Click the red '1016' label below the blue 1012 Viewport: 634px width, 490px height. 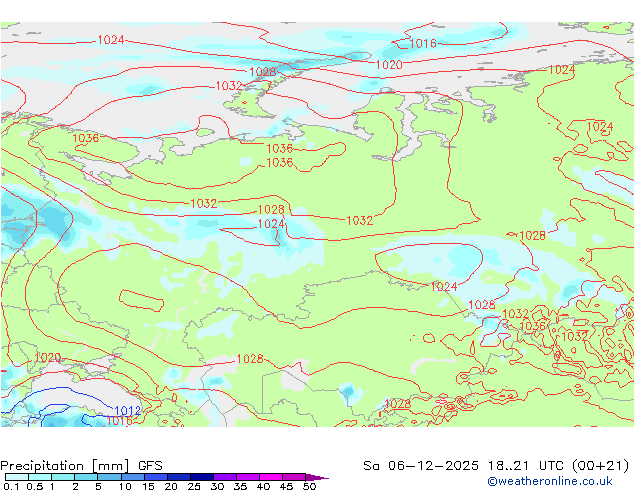pyautogui.click(x=119, y=421)
